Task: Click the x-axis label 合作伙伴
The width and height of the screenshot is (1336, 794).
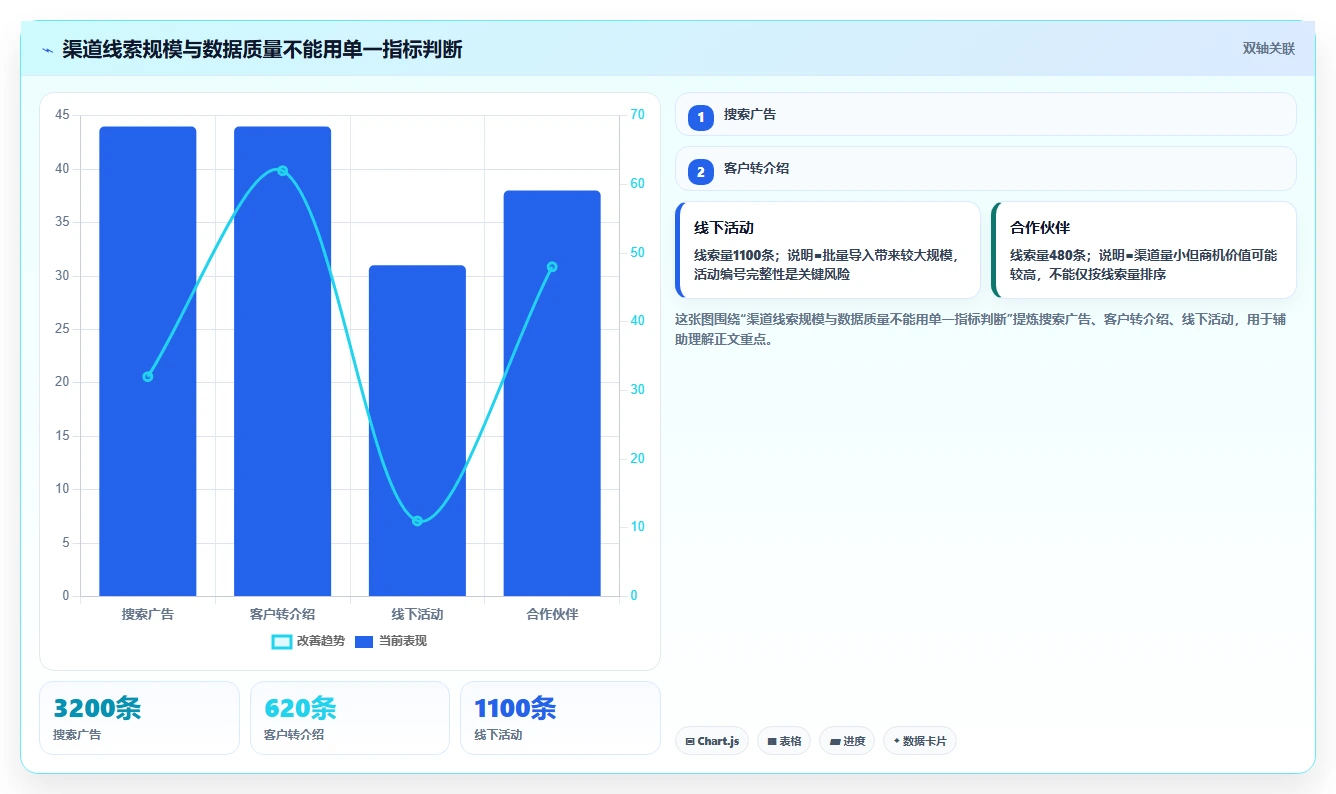Action: [552, 614]
